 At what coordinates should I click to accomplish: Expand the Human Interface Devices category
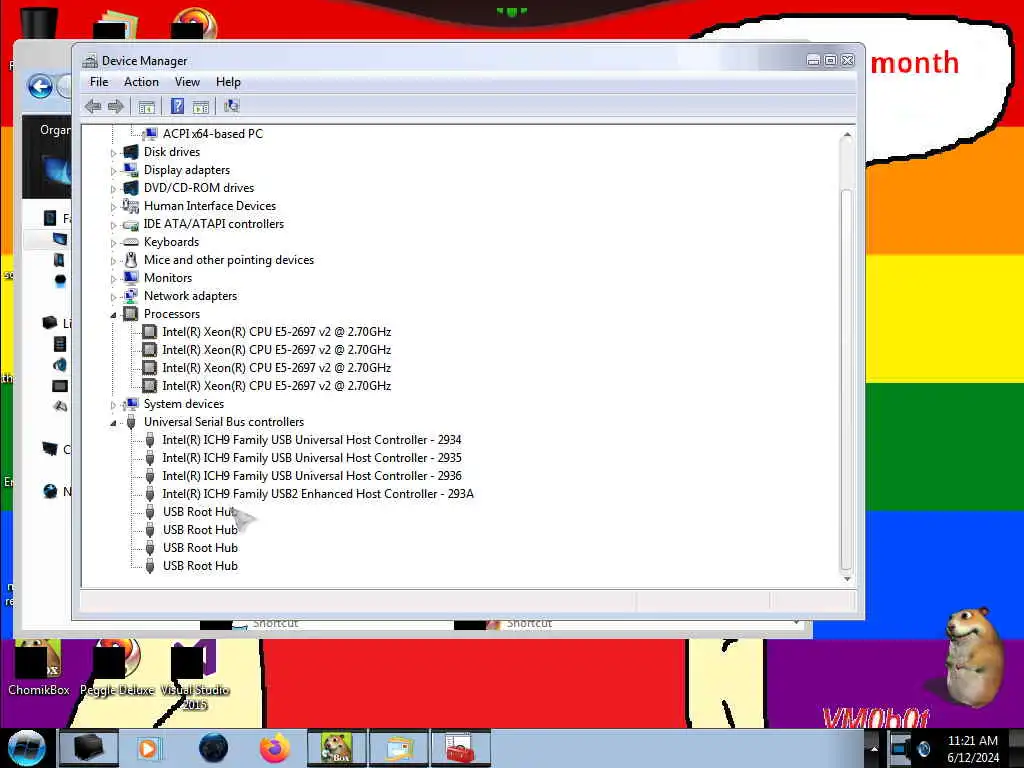(114, 207)
